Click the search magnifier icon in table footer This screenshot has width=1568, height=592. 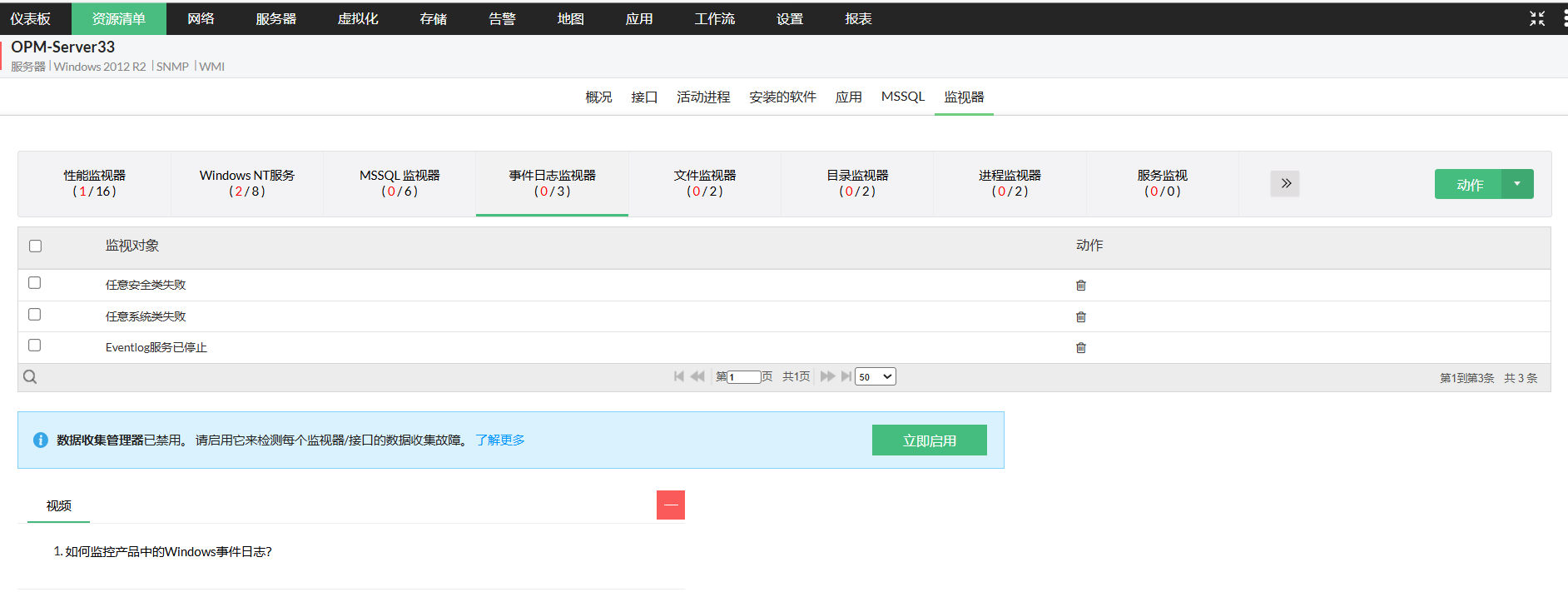tap(30, 377)
